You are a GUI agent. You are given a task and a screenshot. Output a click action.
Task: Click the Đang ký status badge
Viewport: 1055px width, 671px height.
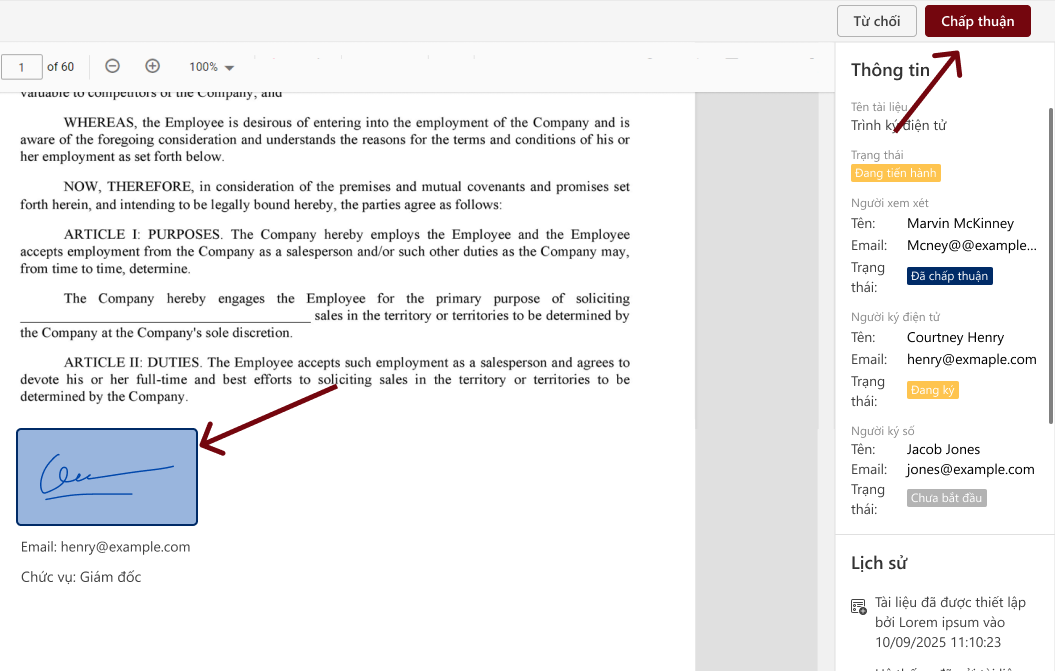[x=932, y=390]
